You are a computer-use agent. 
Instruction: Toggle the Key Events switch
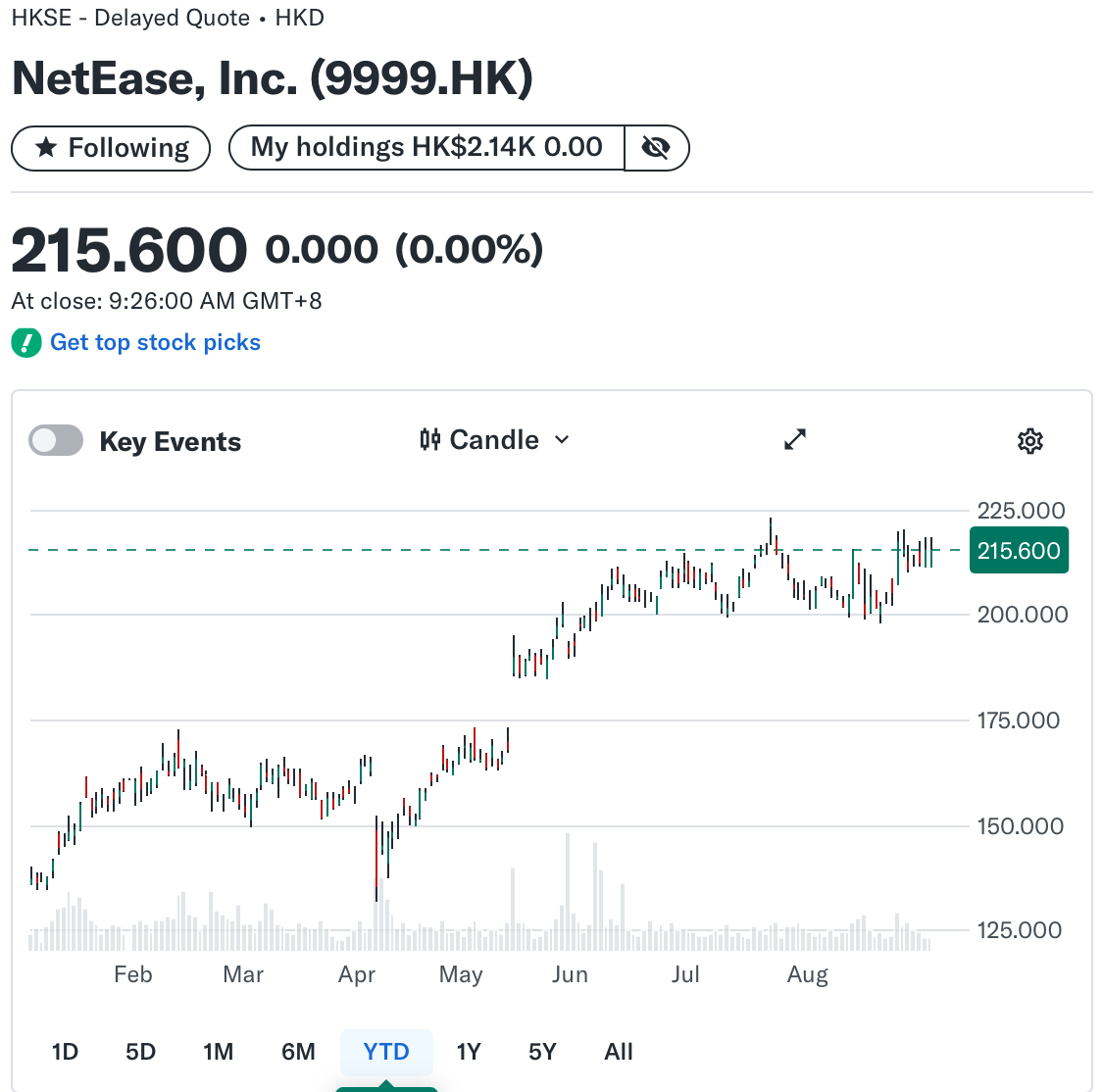[56, 440]
